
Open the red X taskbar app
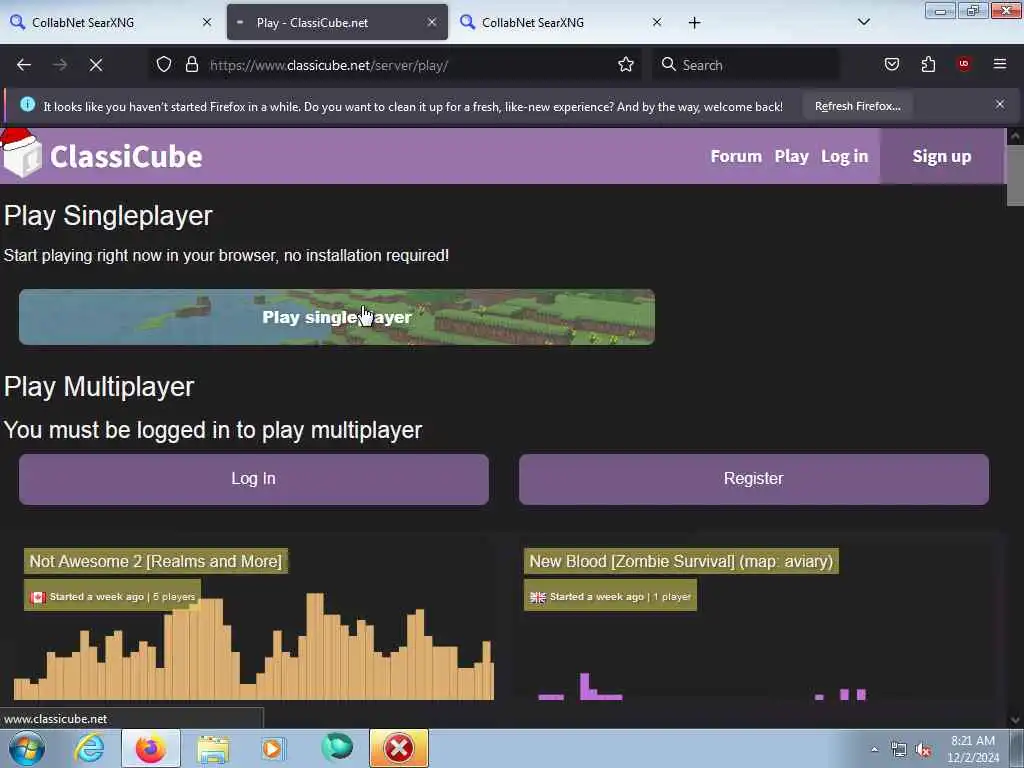399,748
